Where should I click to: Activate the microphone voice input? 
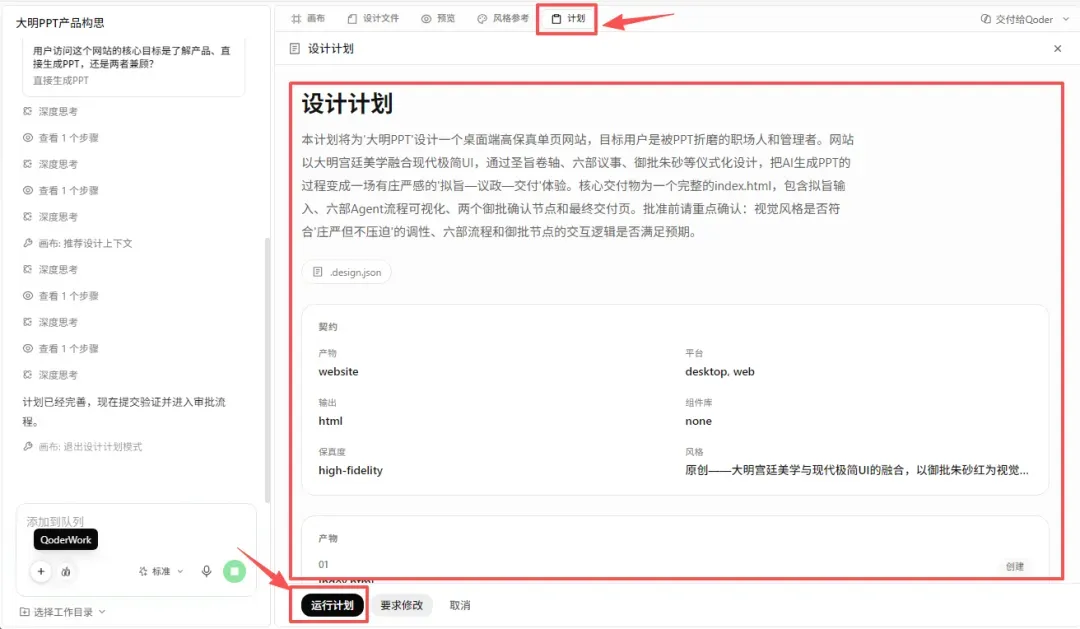point(206,571)
